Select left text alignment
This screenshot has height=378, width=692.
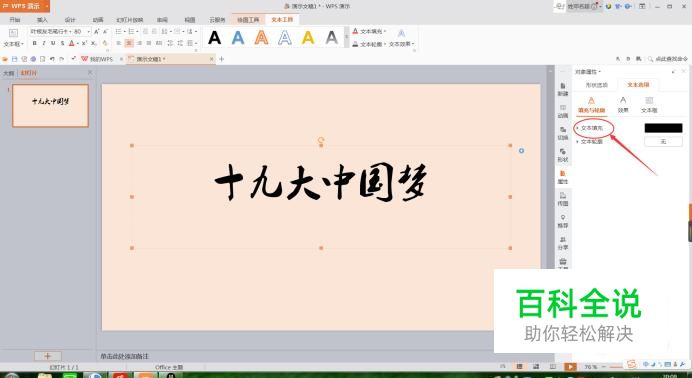coord(119,43)
